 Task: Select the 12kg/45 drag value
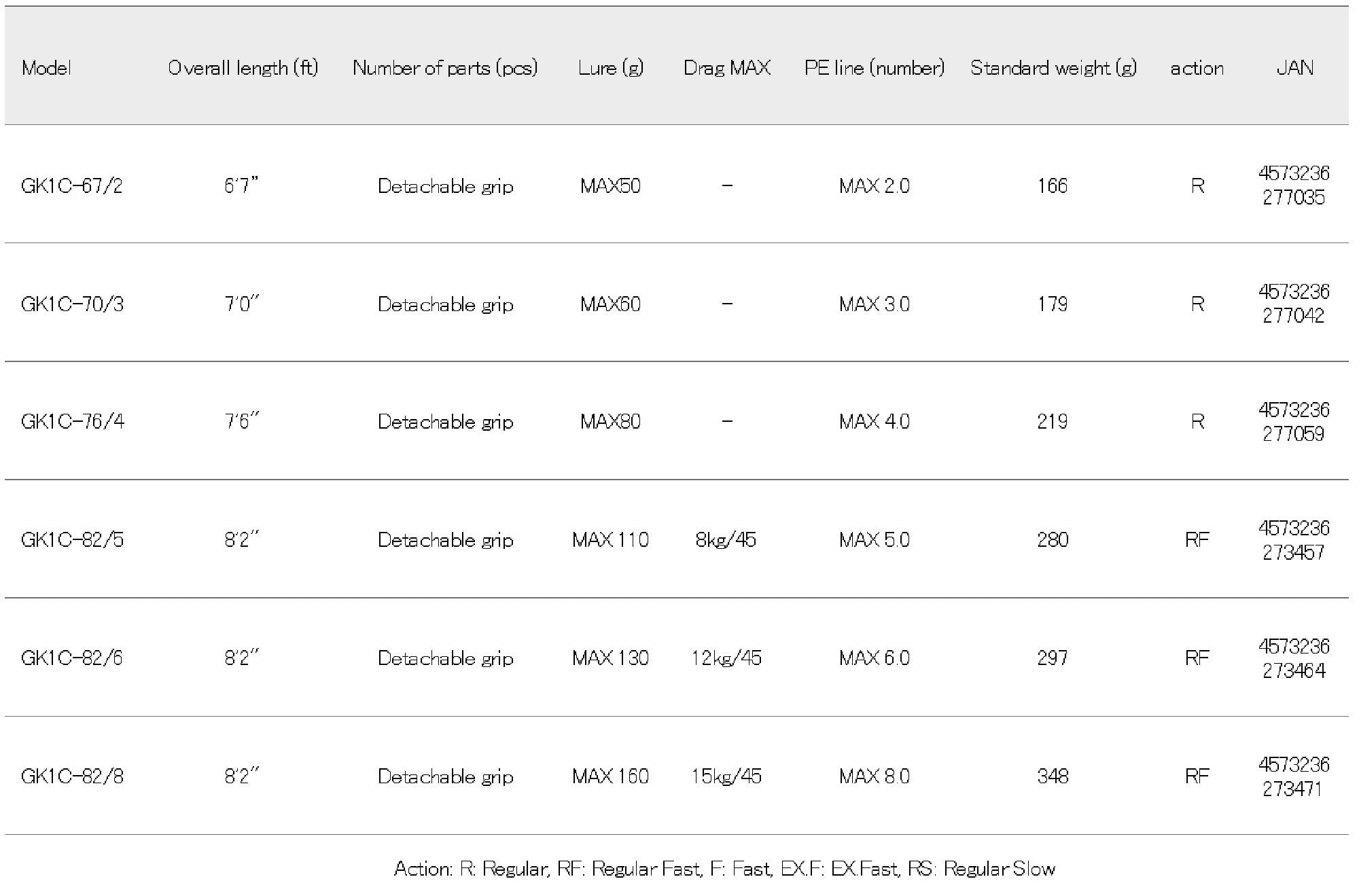tap(726, 658)
